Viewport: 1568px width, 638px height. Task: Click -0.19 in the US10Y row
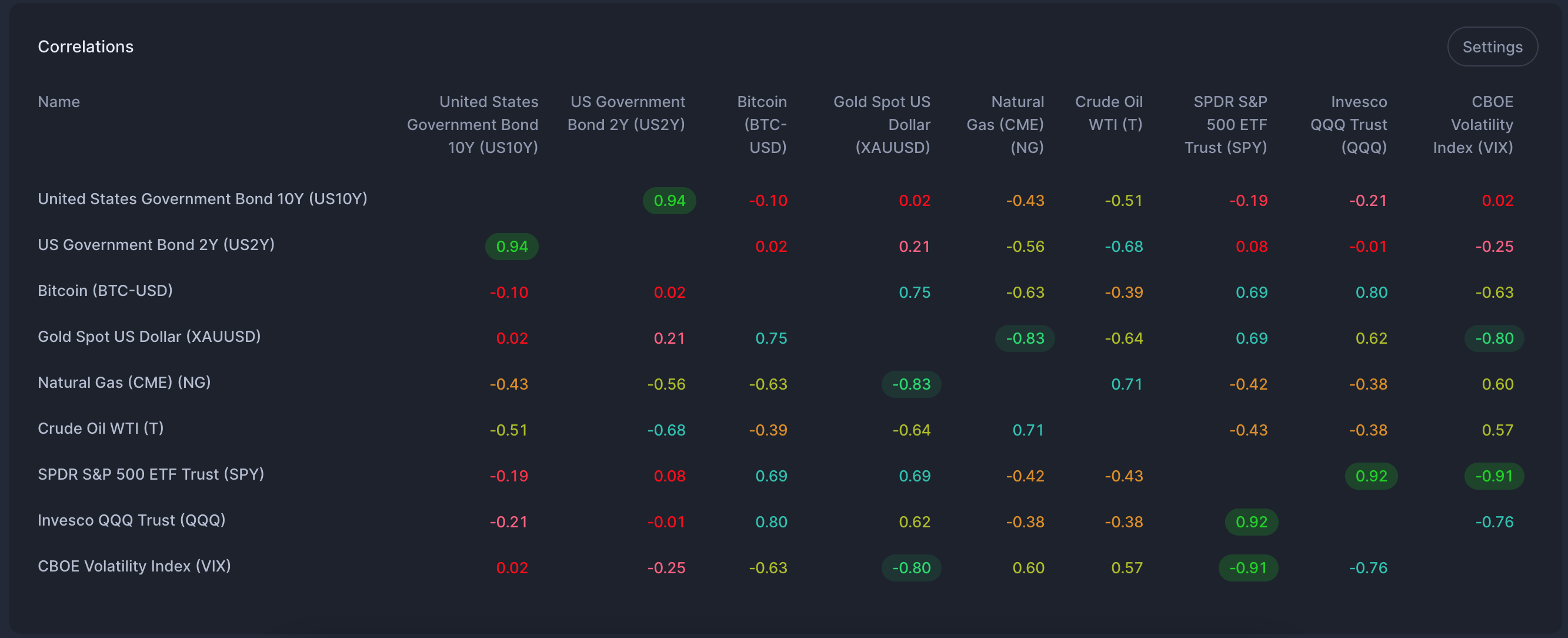click(1249, 201)
